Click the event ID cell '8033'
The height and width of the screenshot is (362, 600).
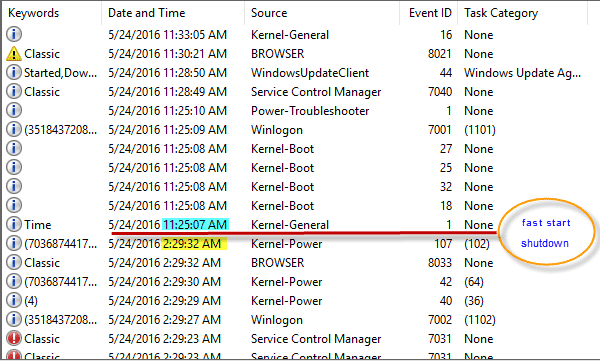[440, 263]
